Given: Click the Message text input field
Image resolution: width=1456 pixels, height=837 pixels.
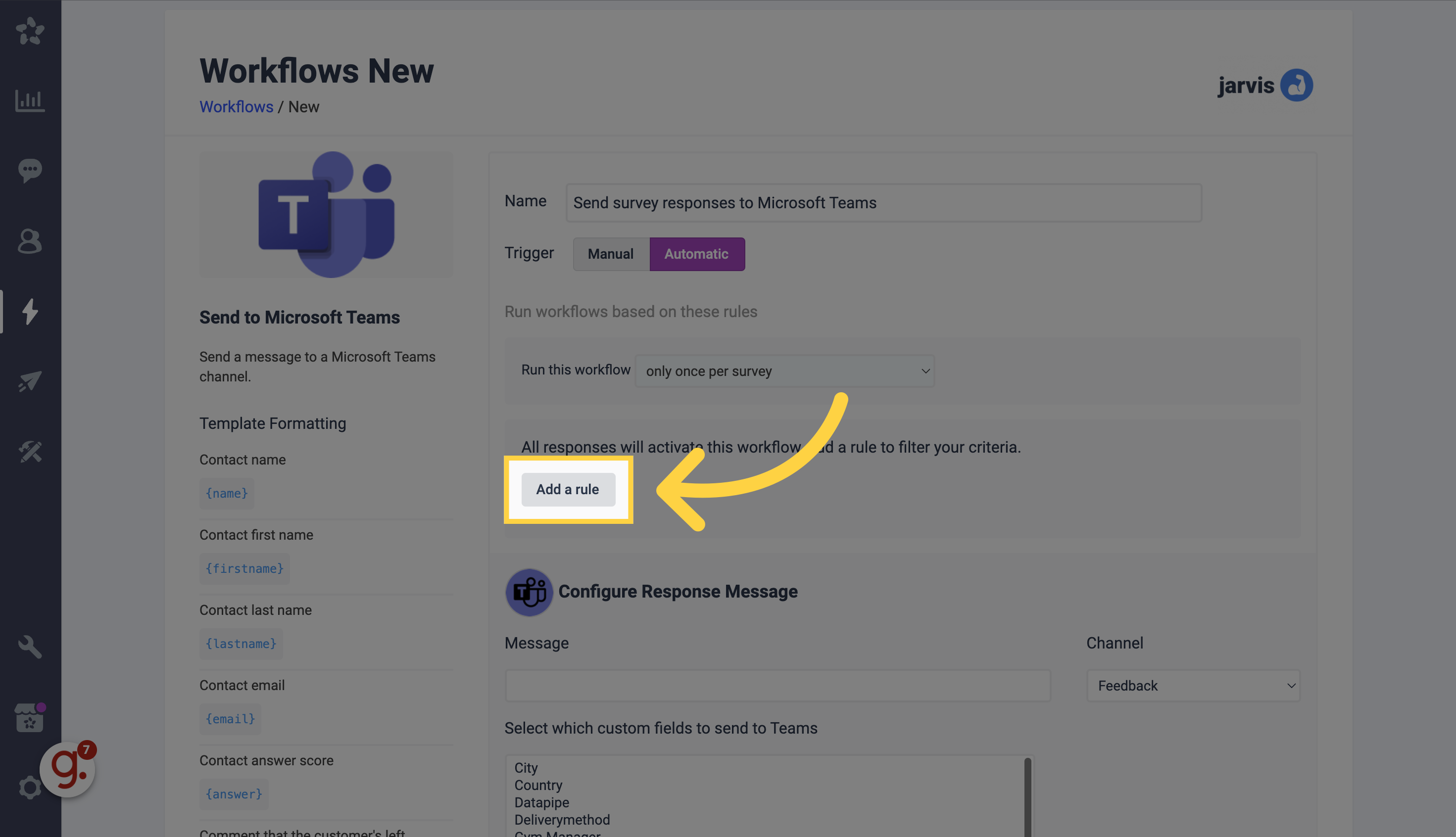Looking at the screenshot, I should [777, 685].
